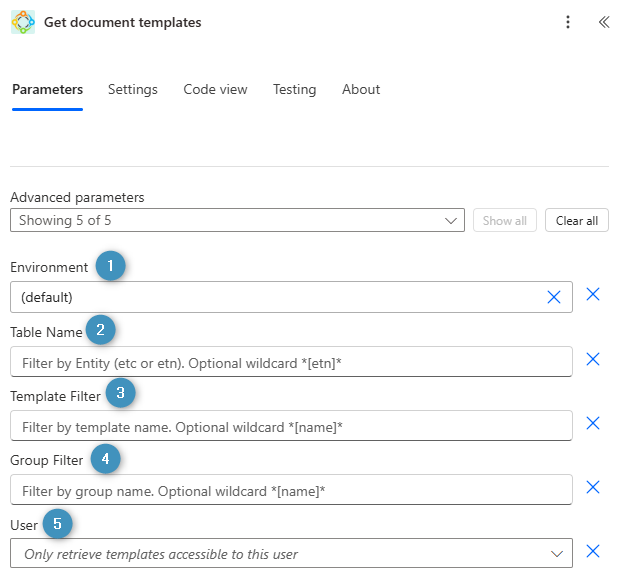
Task: Click into the Group Filter field
Action: tap(290, 490)
